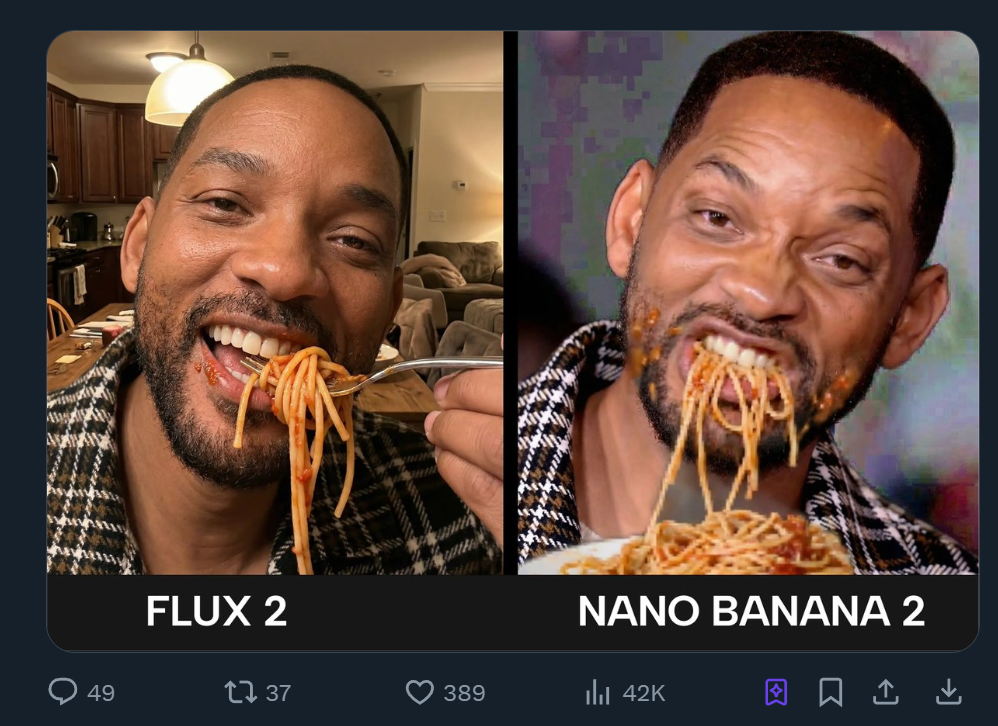Bookmark this post
998x726 pixels.
click(830, 692)
